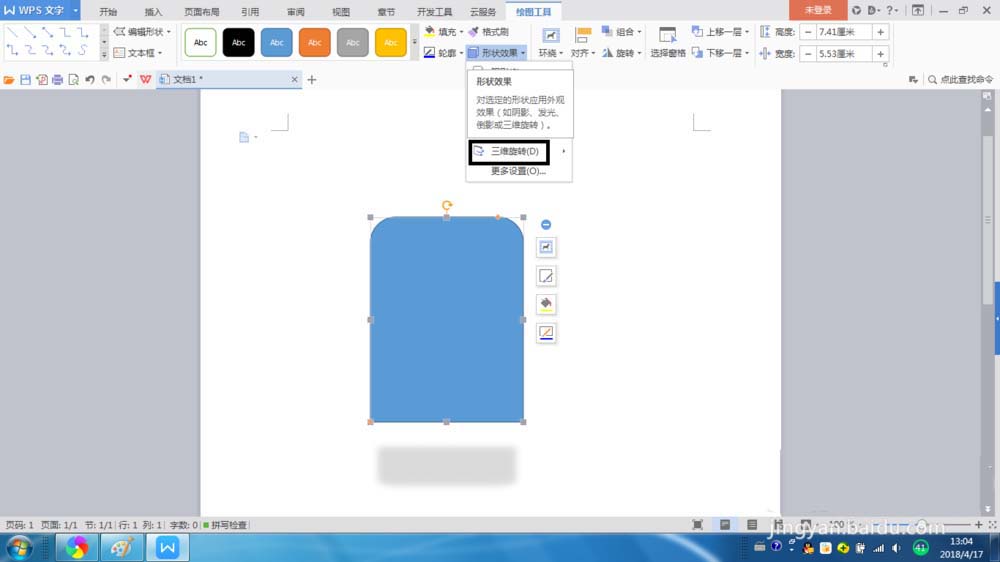Decrease width with the minus button
This screenshot has height=562, width=1000.
click(808, 54)
